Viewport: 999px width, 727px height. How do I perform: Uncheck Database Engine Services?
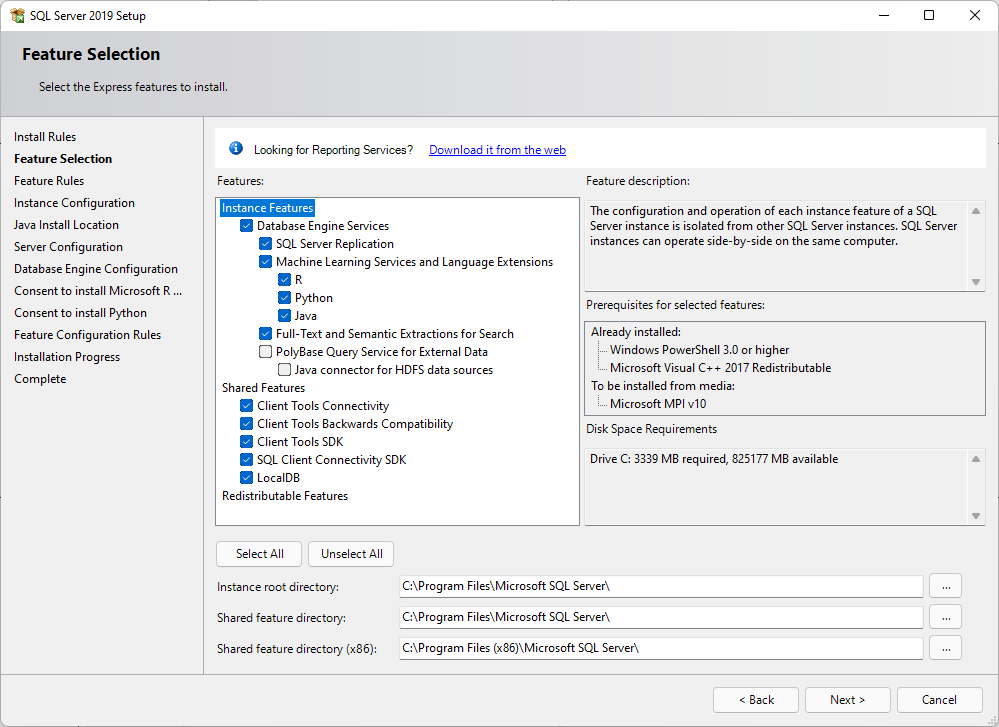pos(247,226)
